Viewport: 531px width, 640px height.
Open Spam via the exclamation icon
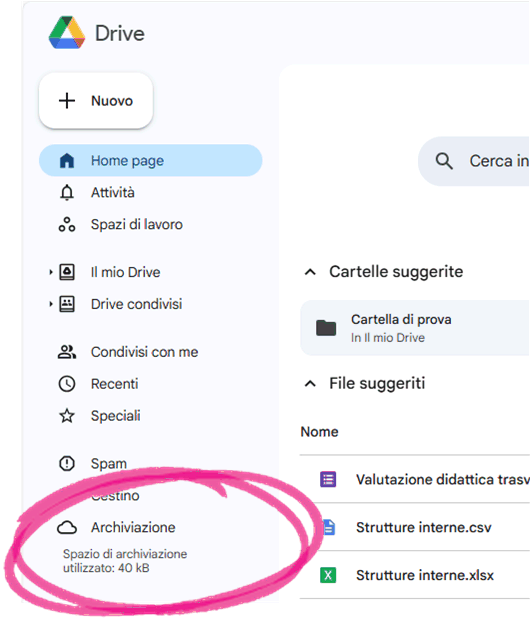tap(67, 464)
